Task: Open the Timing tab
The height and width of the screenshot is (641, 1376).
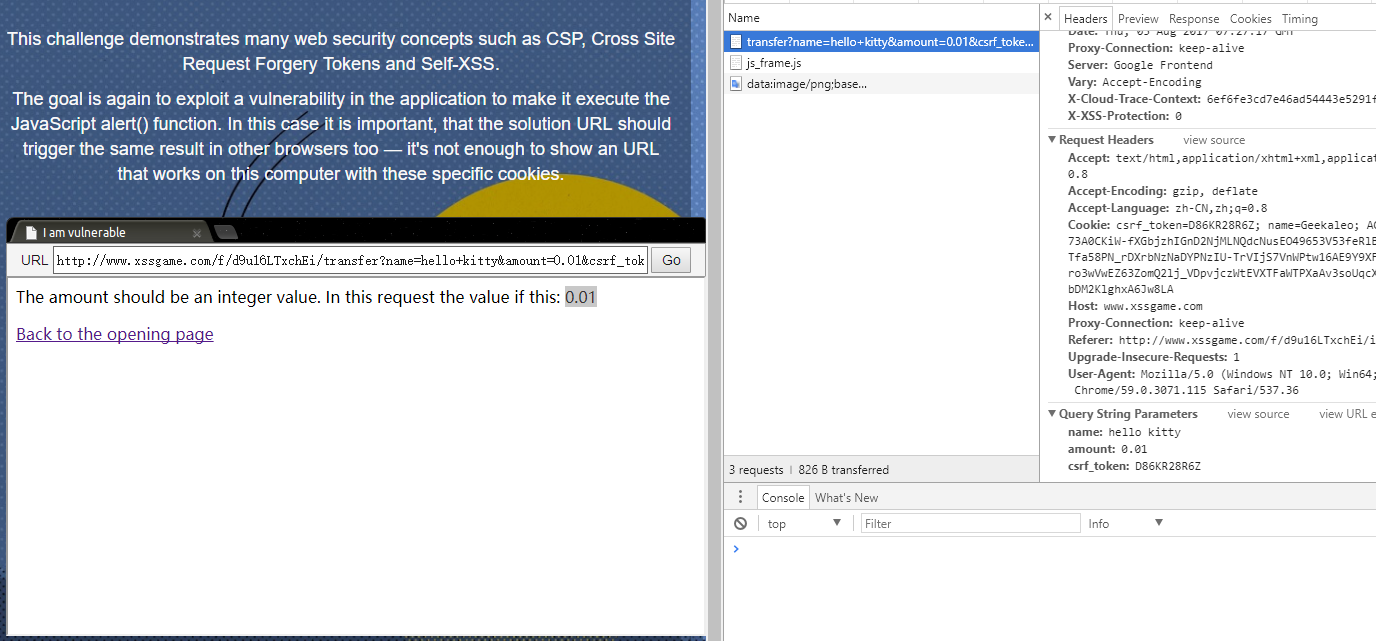Action: (x=1299, y=19)
